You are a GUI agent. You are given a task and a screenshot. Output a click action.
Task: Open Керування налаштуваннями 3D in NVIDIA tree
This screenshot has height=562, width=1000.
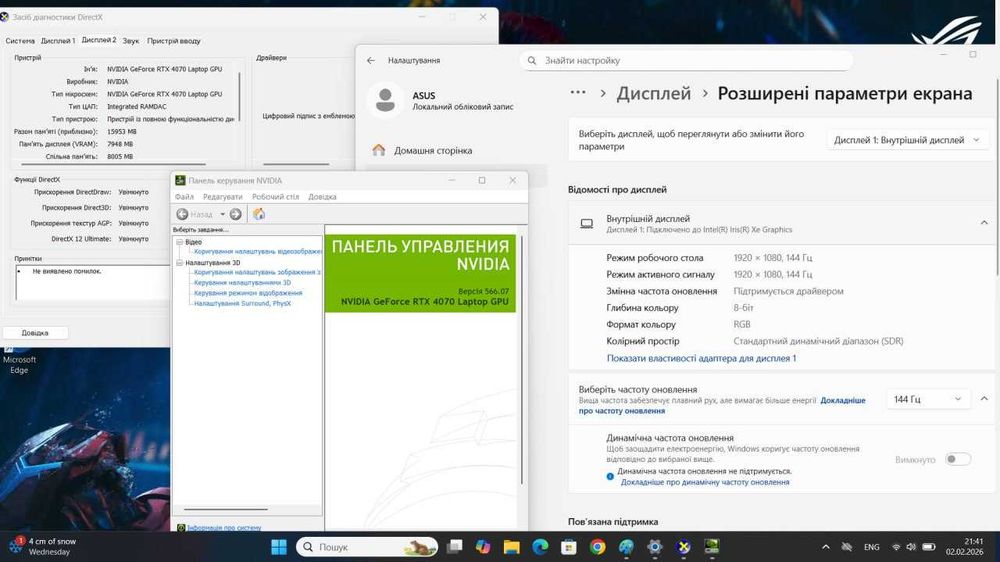click(242, 283)
